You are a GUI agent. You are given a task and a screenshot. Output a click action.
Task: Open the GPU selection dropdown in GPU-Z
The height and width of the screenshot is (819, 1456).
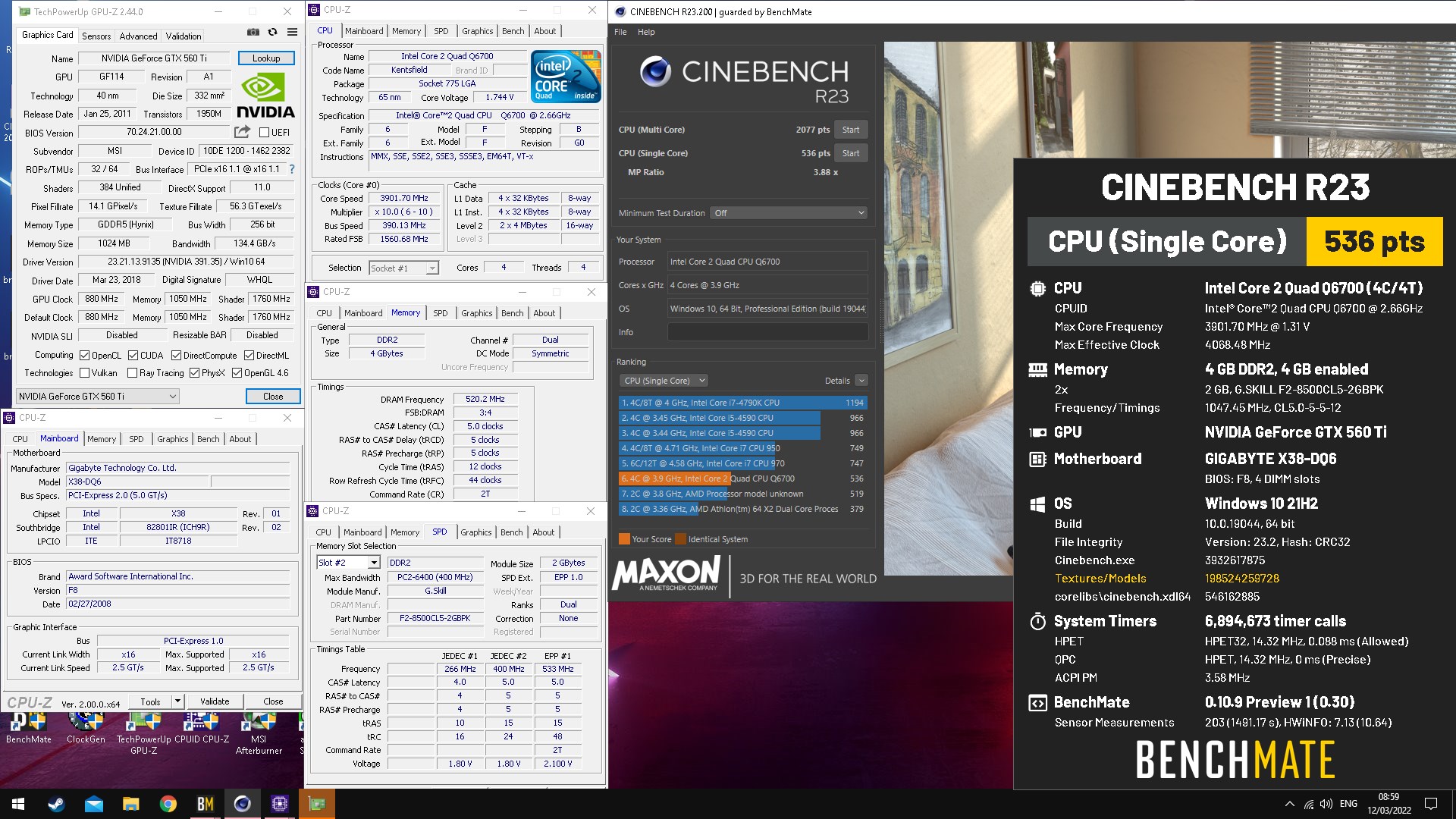(98, 396)
